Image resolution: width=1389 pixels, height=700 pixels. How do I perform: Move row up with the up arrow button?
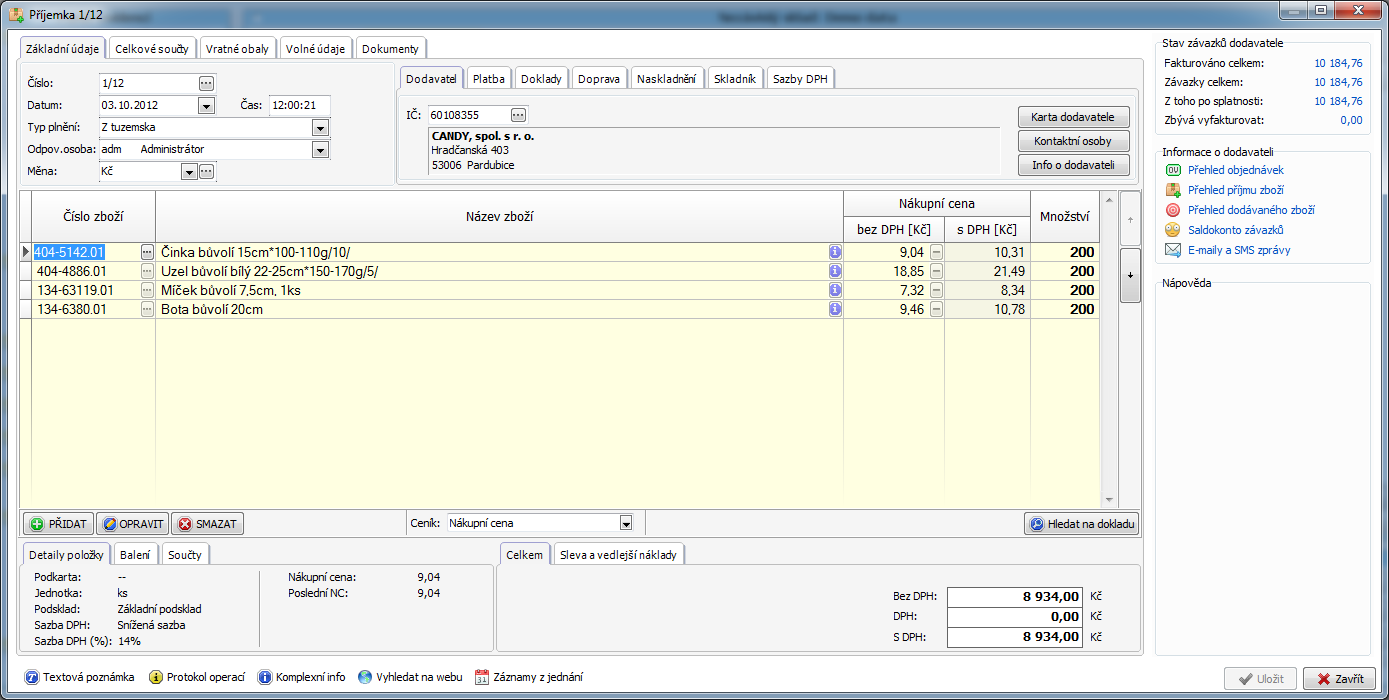pyautogui.click(x=1130, y=218)
